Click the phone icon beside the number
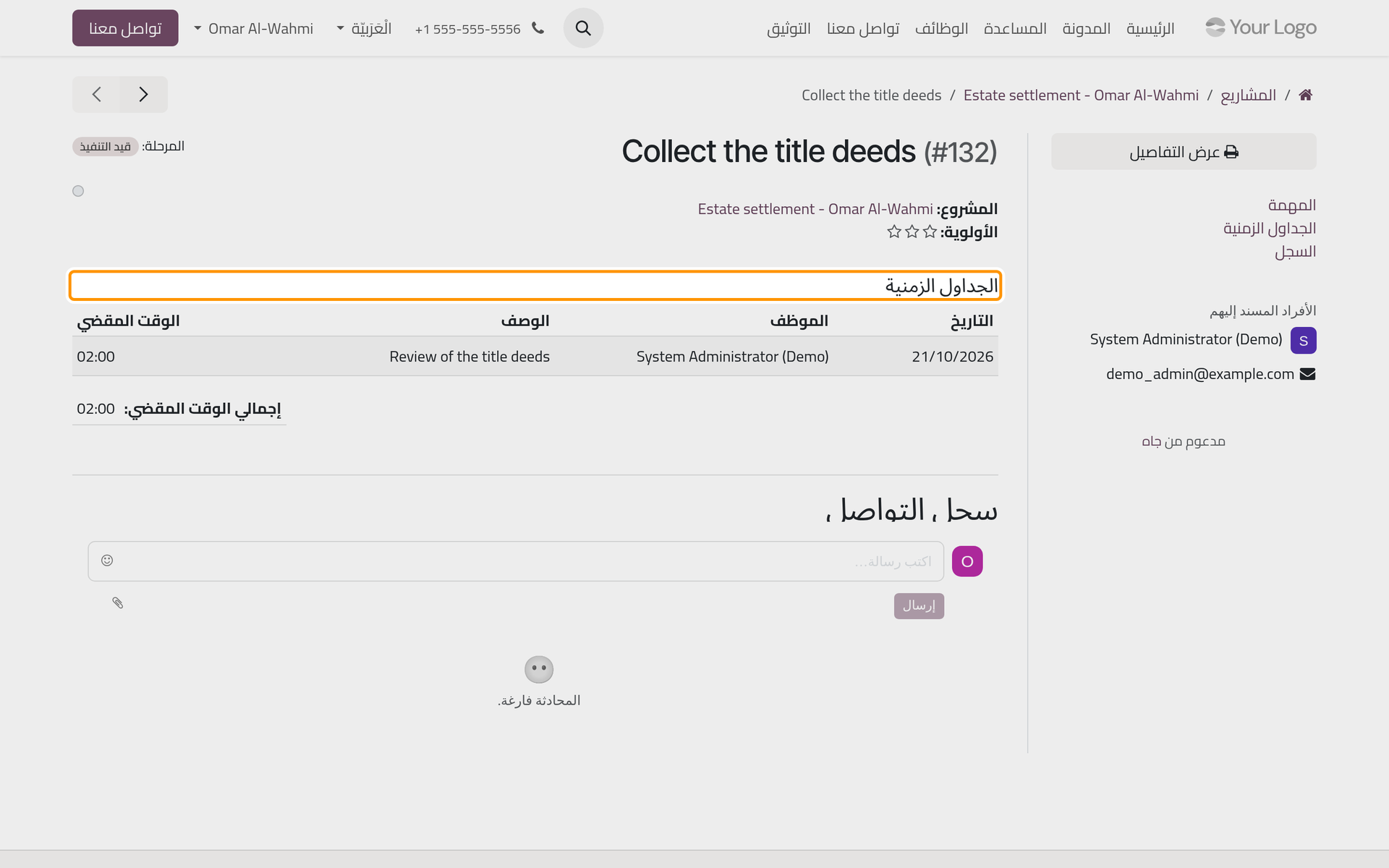 click(538, 28)
